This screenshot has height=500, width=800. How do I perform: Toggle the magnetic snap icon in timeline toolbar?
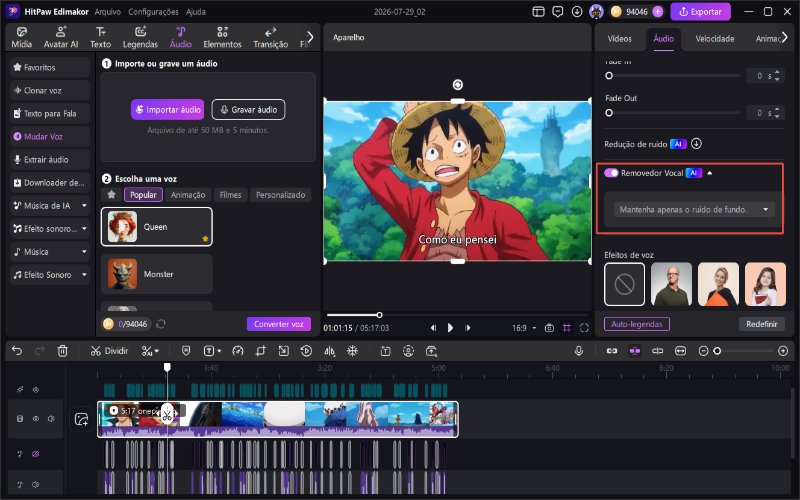pyautogui.click(x=635, y=351)
